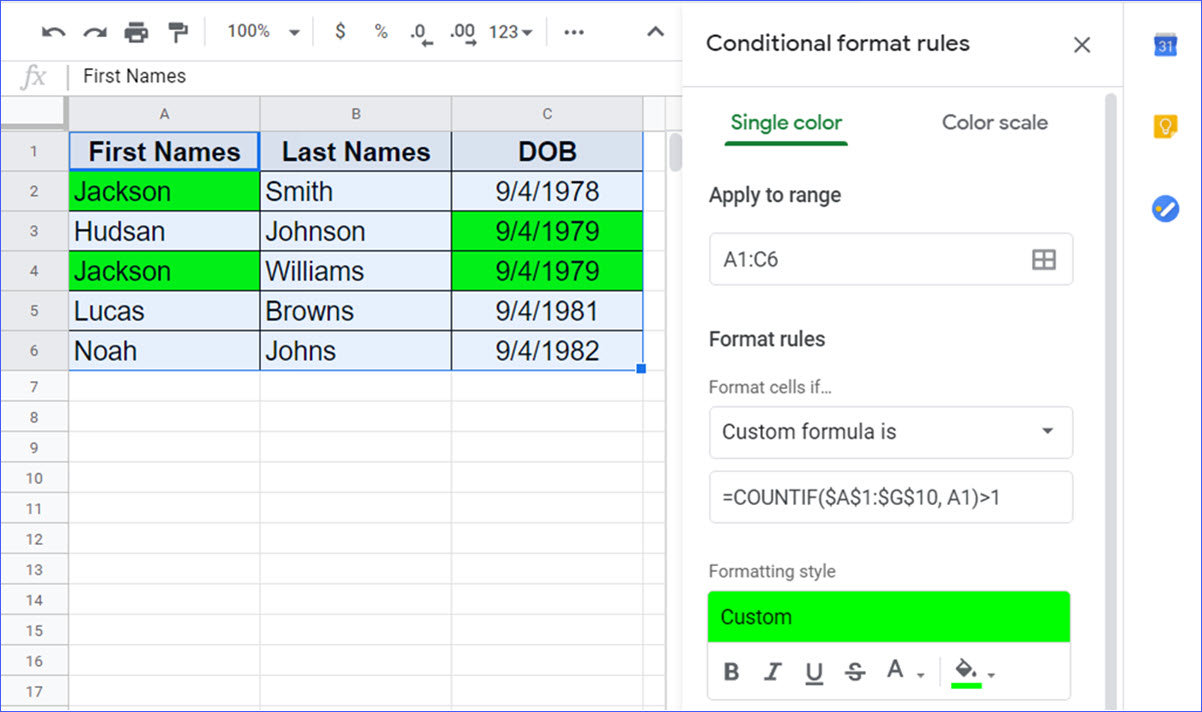Toggle italic in the formatting style
The height and width of the screenshot is (712, 1202).
click(x=771, y=671)
